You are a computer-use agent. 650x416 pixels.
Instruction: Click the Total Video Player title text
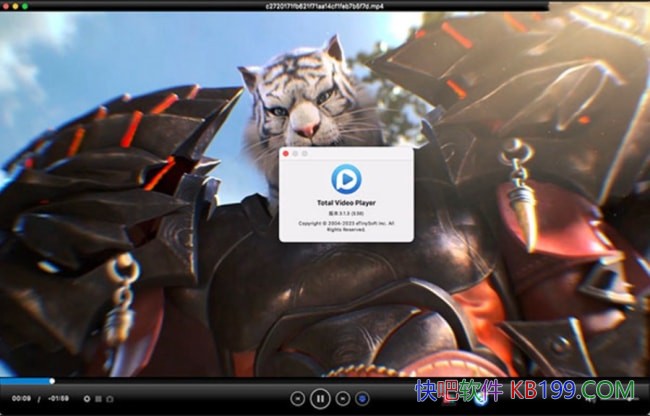point(346,204)
